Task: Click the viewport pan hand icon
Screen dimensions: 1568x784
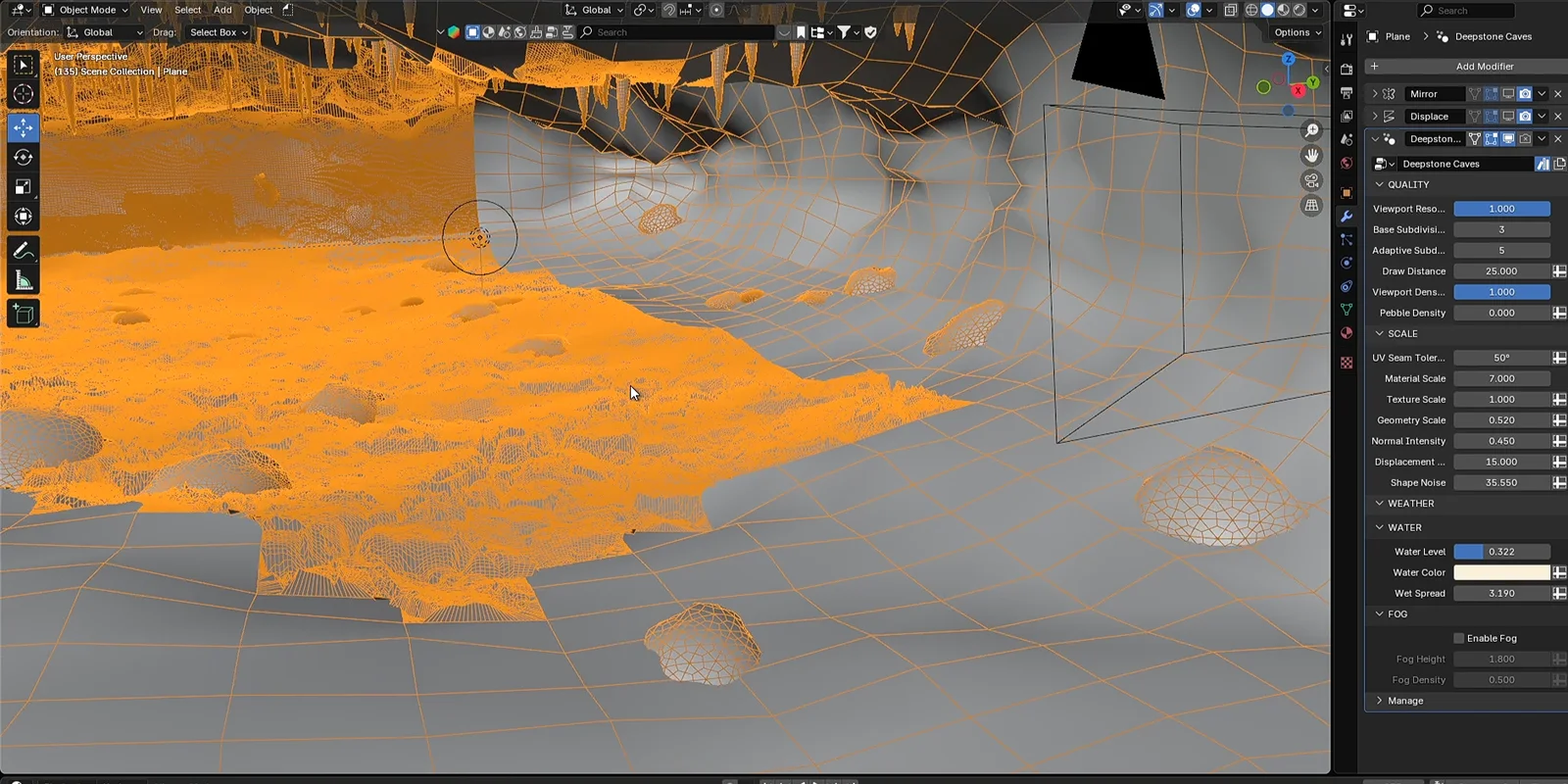Action: pyautogui.click(x=1311, y=156)
